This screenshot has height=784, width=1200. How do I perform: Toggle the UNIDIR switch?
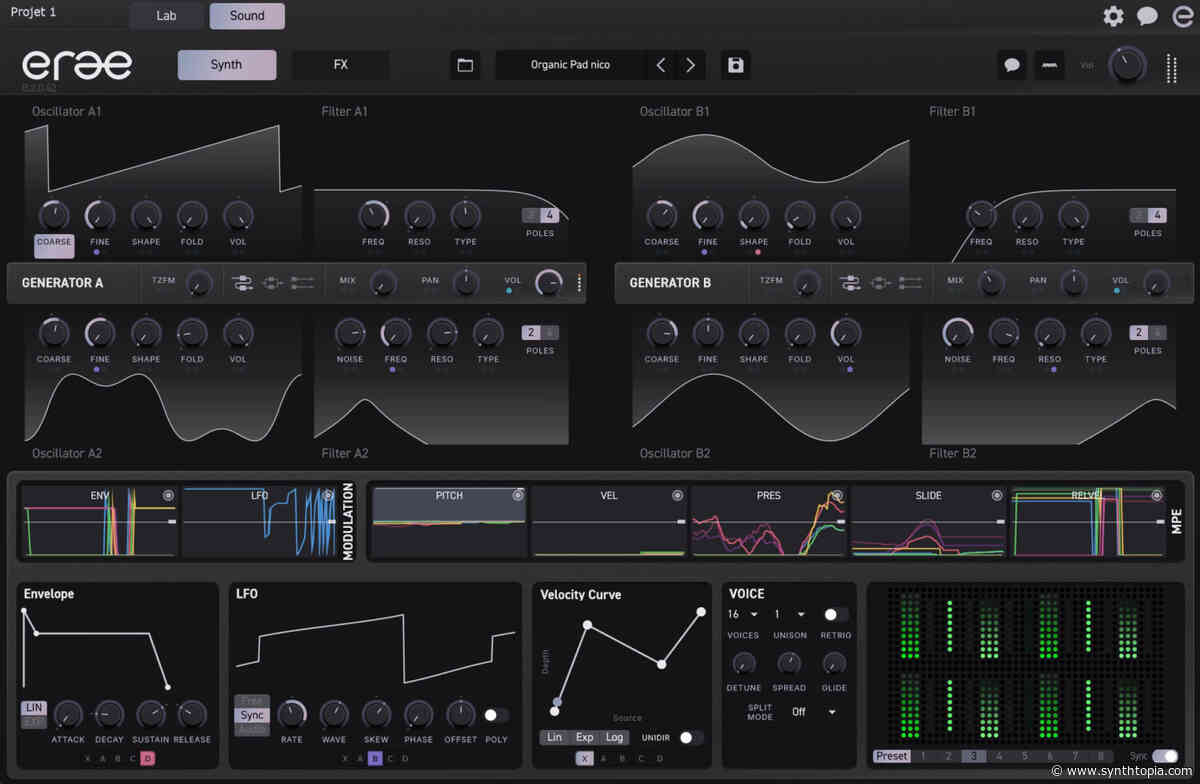click(x=691, y=737)
